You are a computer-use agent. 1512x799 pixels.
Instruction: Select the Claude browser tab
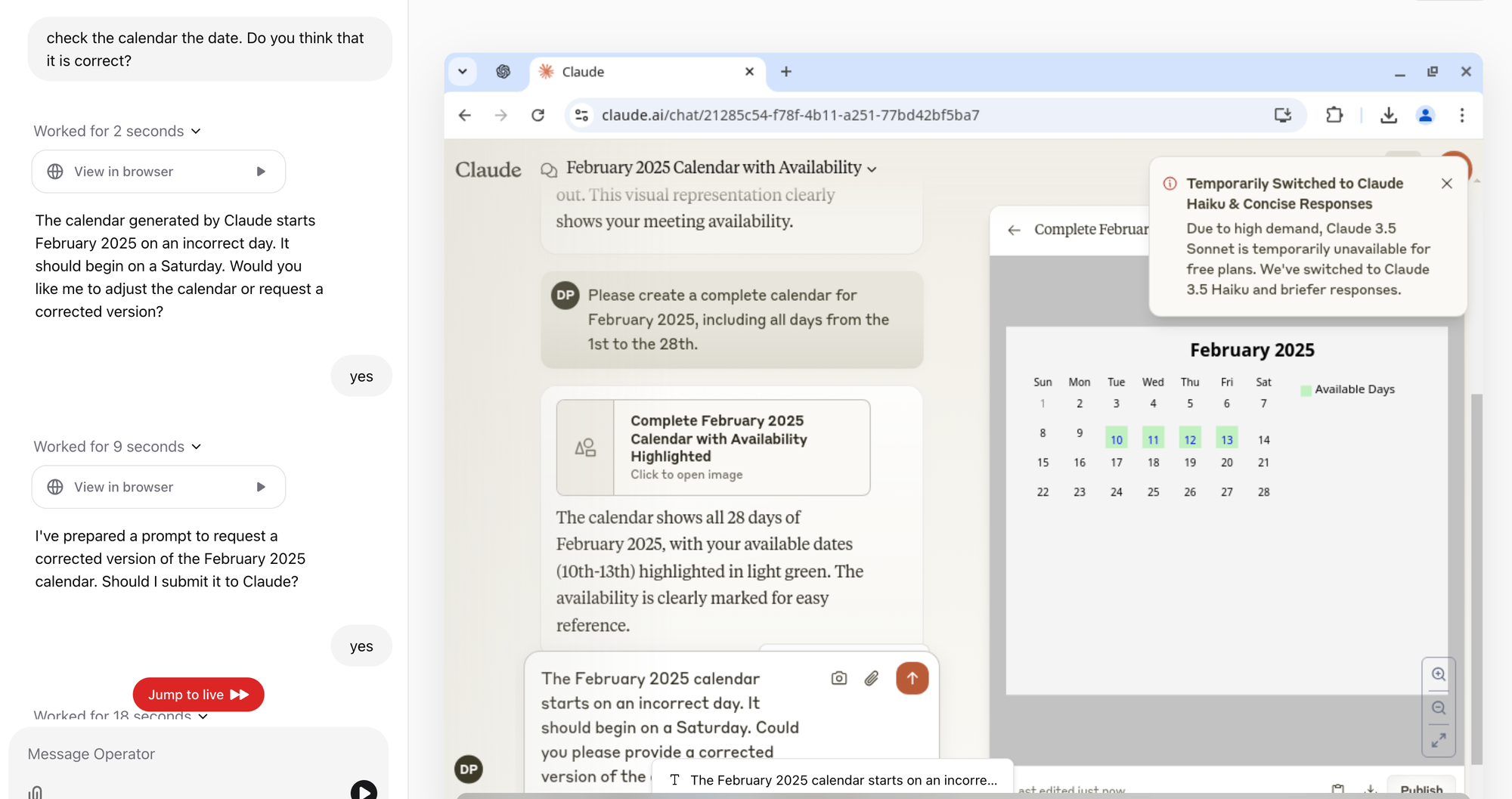tap(646, 72)
